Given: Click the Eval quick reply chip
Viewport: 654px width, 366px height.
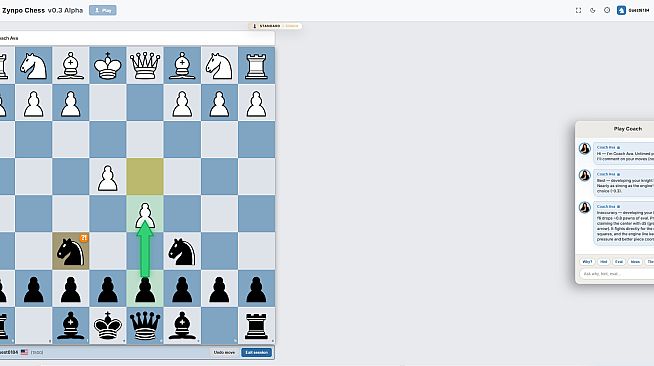Looking at the screenshot, I should coord(619,262).
